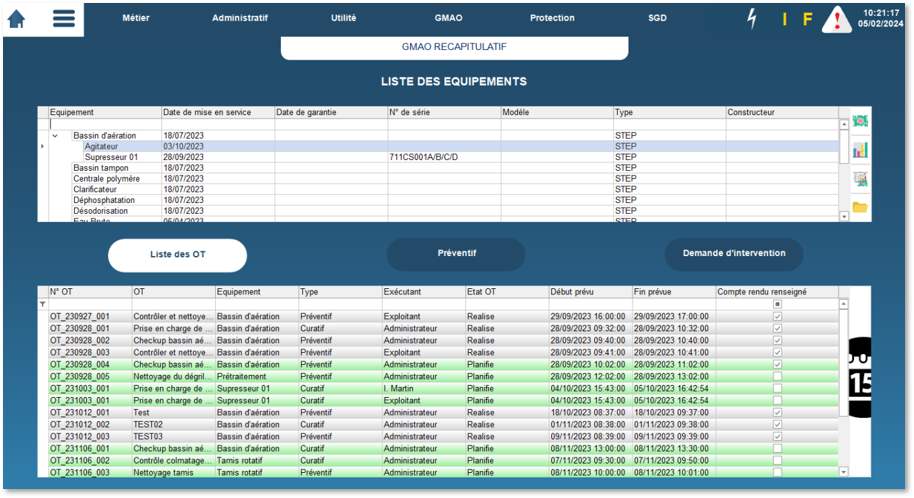Click serial number 711CS001A/B/C/D
Viewport: 914px width, 498px height.
pyautogui.click(x=423, y=157)
